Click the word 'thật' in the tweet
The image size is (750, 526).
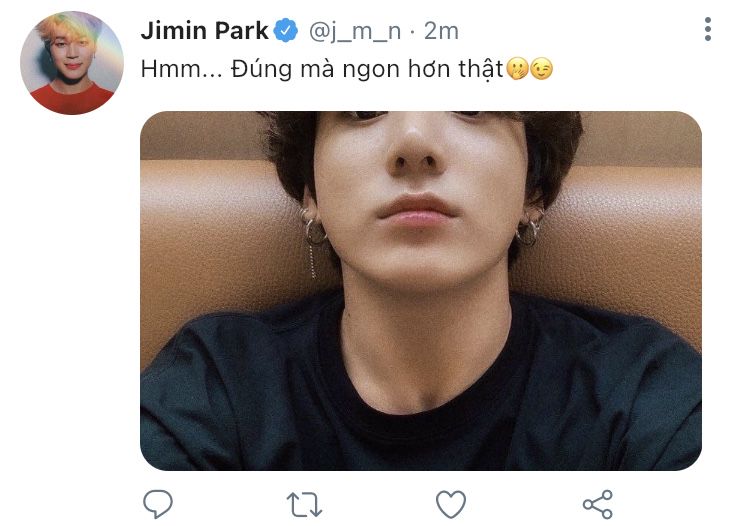pos(484,71)
